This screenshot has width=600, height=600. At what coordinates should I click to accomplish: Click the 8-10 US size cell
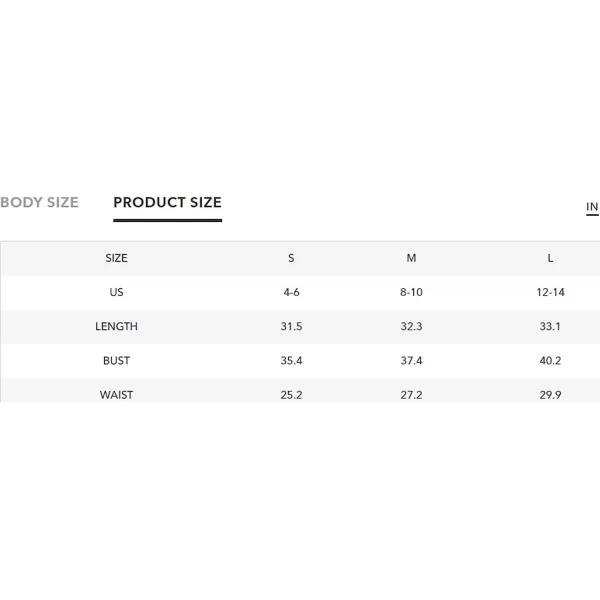pyautogui.click(x=411, y=292)
